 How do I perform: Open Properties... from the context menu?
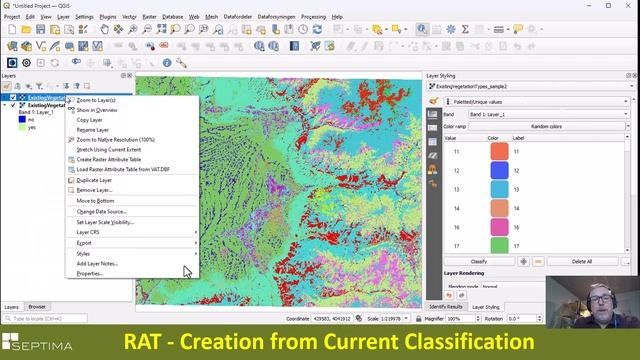click(90, 274)
